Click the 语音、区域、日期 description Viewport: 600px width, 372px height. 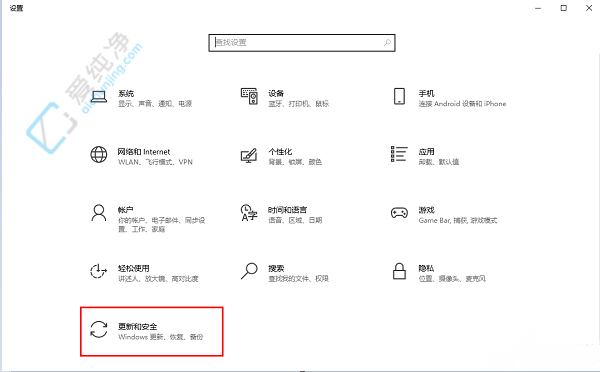pos(295,220)
